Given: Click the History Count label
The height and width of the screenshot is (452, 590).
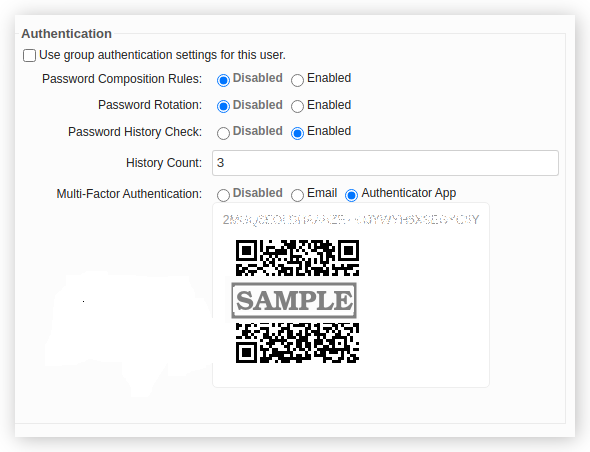Looking at the screenshot, I should tap(164, 163).
